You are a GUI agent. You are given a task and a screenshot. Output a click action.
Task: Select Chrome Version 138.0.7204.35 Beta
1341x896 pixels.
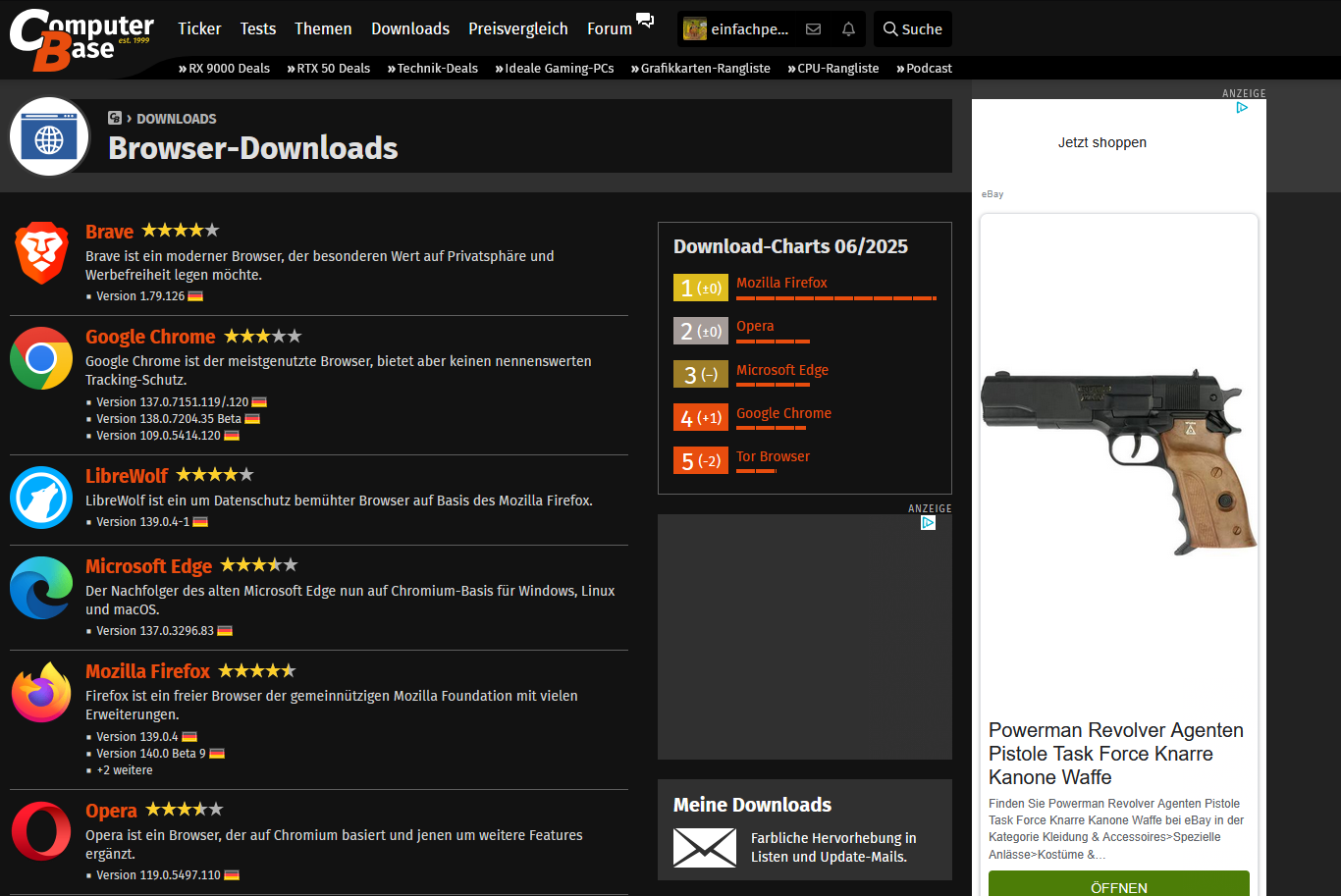(x=169, y=419)
